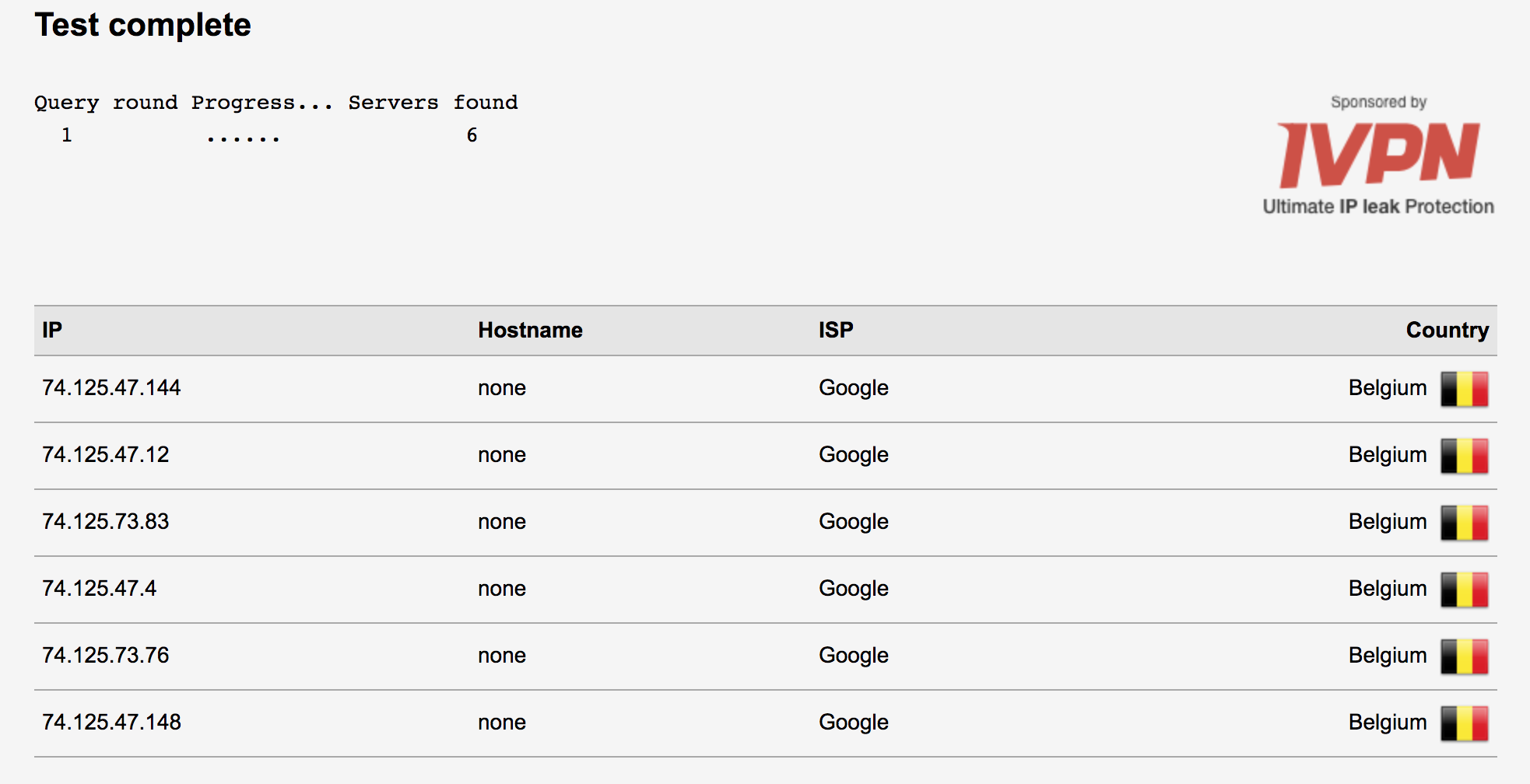Click the Belgium flag for 74.125.47.148
Viewport: 1530px width, 784px height.
click(x=1465, y=723)
